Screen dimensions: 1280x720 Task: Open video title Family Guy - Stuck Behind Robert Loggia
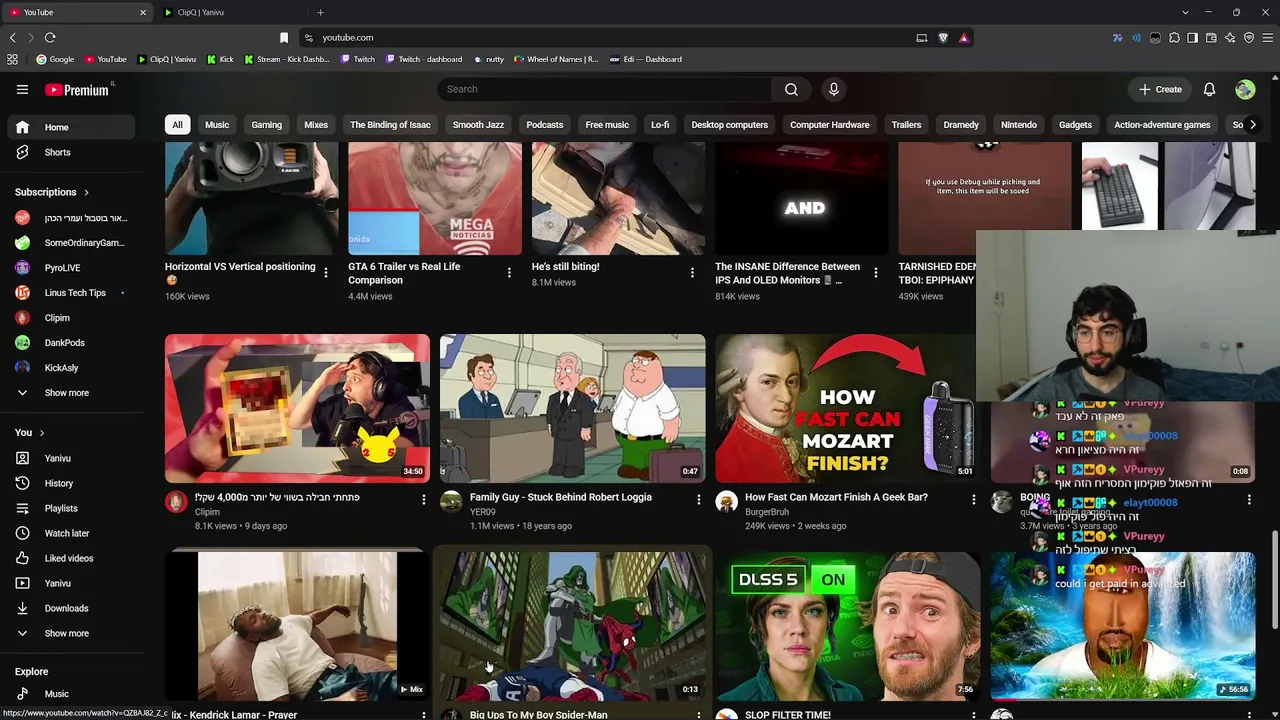(x=561, y=497)
